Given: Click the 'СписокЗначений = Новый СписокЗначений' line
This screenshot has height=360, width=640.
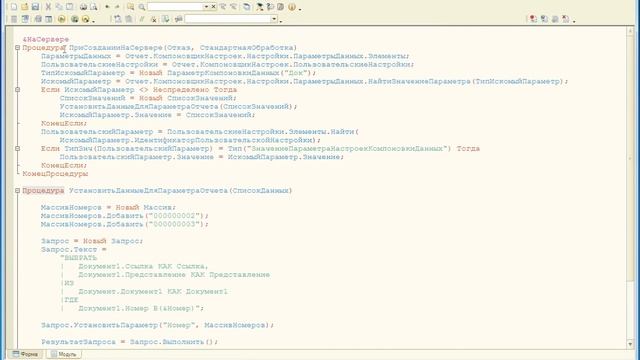Looking at the screenshot, I should point(148,98).
